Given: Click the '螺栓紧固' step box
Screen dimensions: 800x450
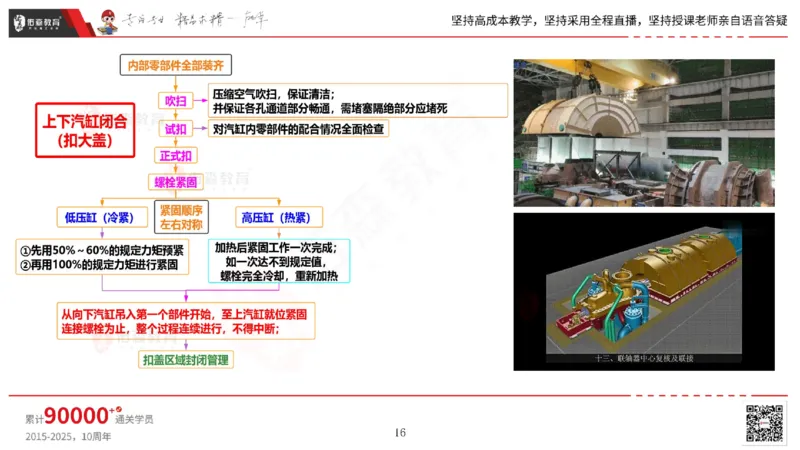Looking at the screenshot, I should 176,182.
